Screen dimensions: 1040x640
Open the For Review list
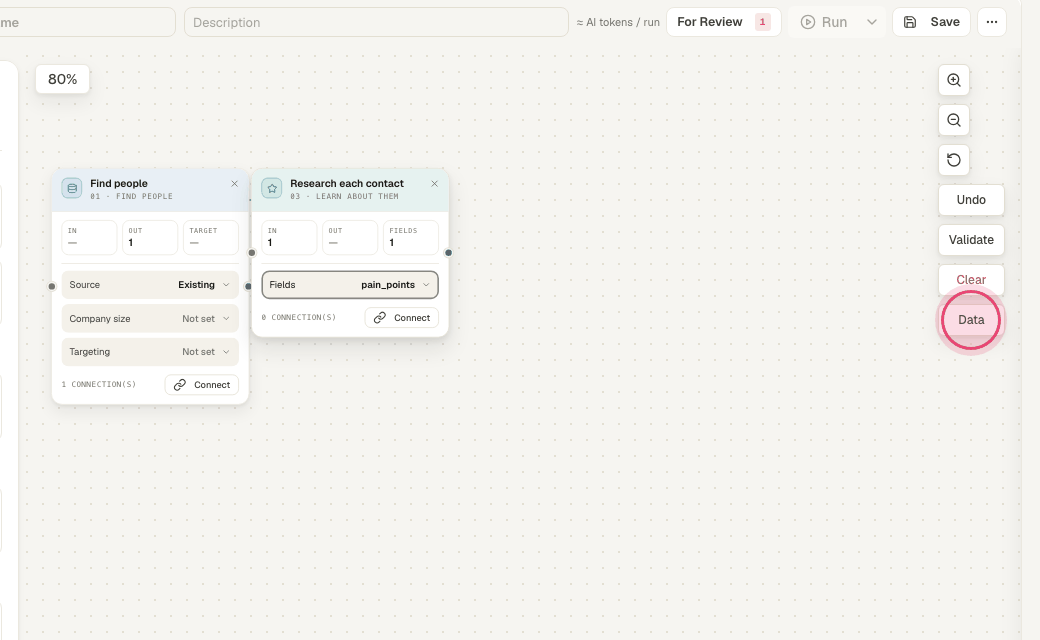pos(724,22)
